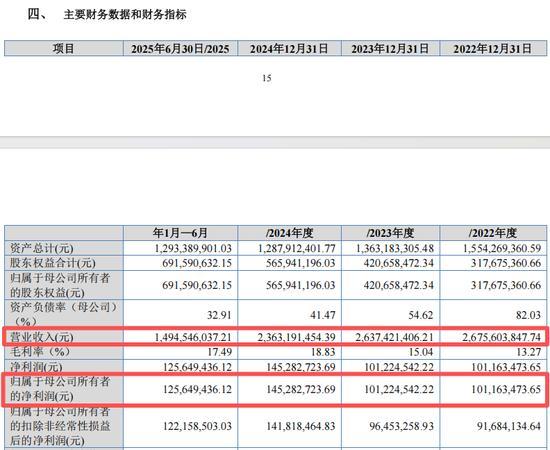Select the 资产总计(元) row label
The height and width of the screenshot is (450, 550).
coord(42,248)
